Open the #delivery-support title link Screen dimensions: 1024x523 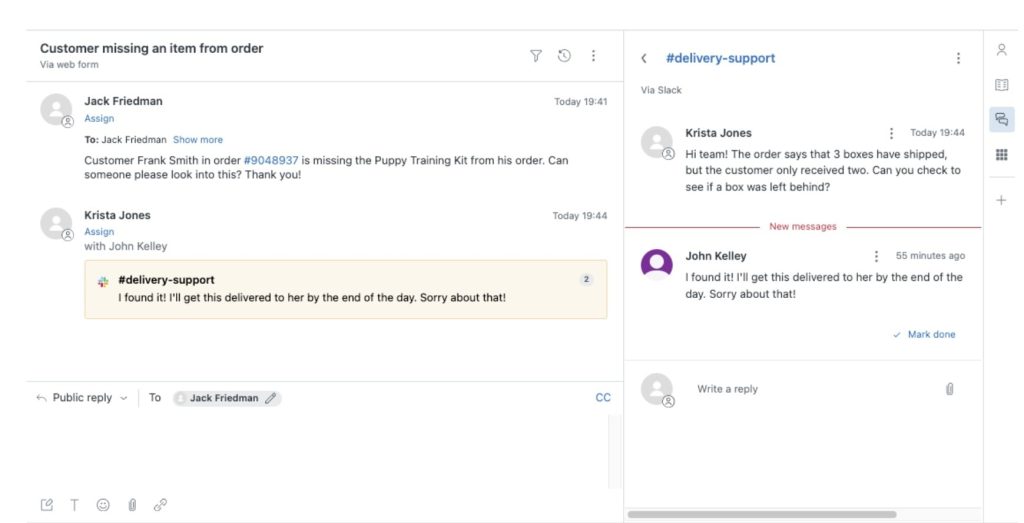[720, 58]
